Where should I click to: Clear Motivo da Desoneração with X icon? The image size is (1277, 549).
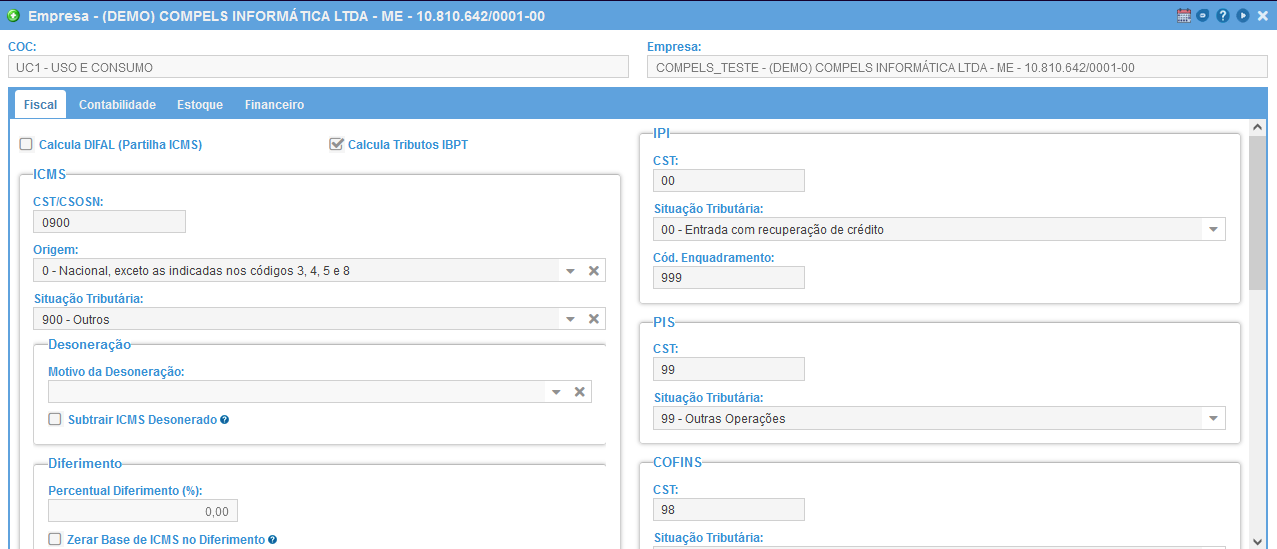[x=579, y=391]
